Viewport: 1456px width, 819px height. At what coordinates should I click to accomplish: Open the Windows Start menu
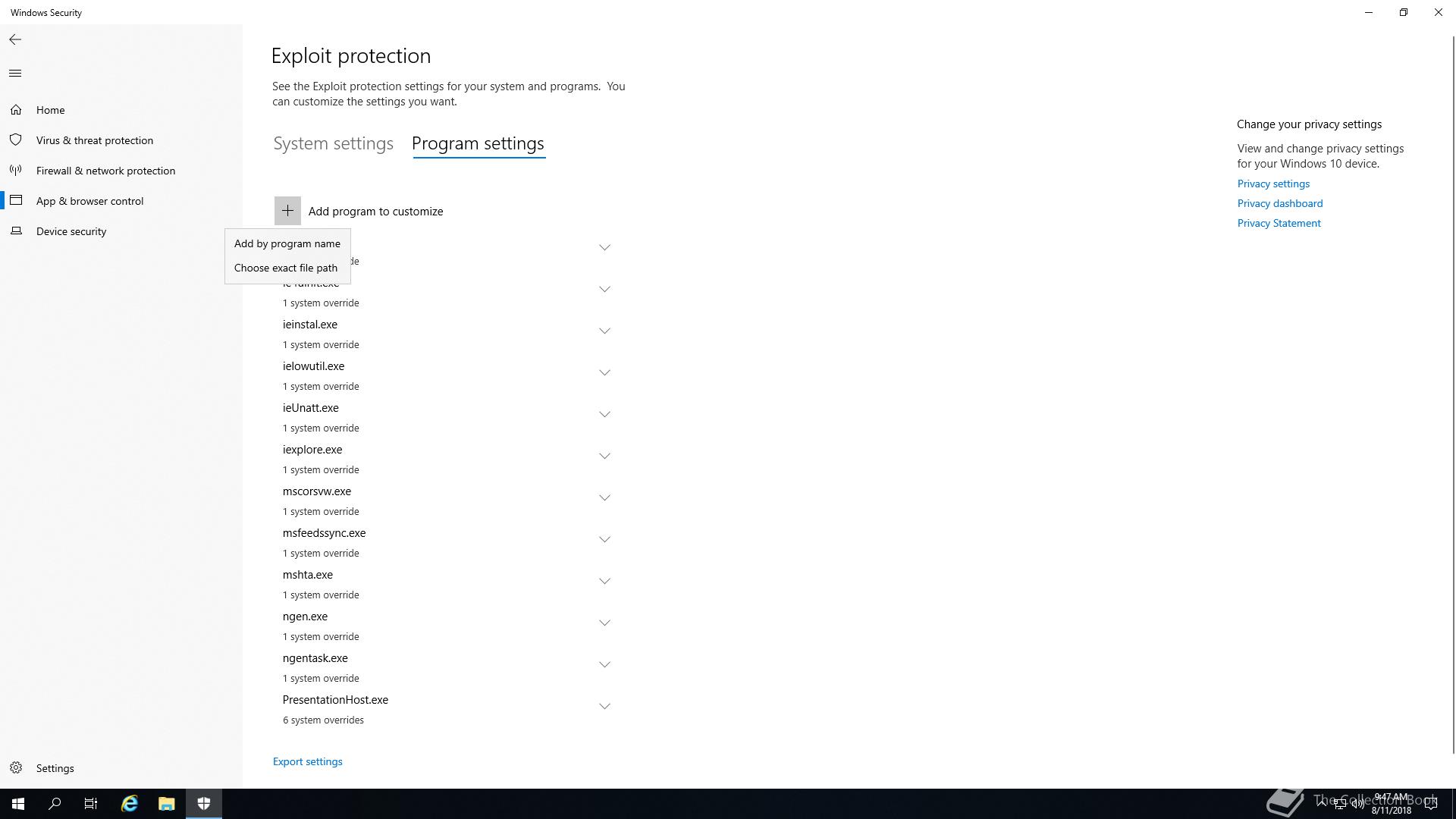(18, 804)
